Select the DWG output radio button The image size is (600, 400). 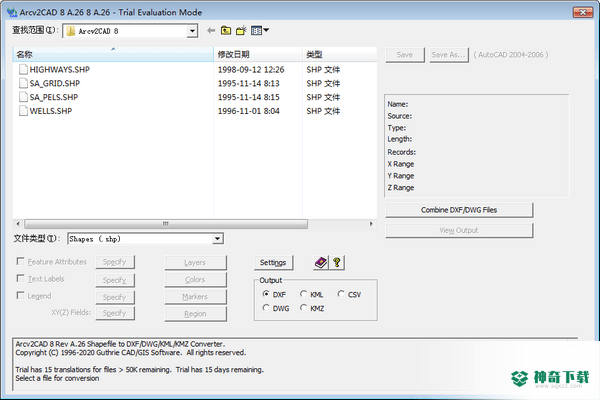coord(266,308)
